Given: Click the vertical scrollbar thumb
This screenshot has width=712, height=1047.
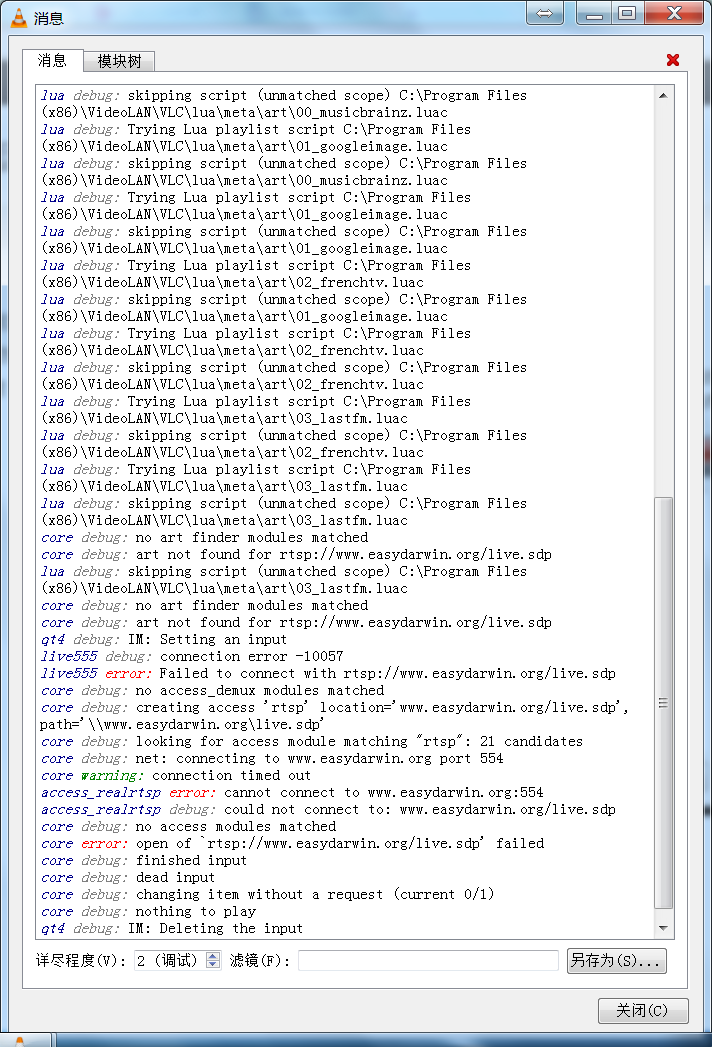Looking at the screenshot, I should pyautogui.click(x=663, y=702).
